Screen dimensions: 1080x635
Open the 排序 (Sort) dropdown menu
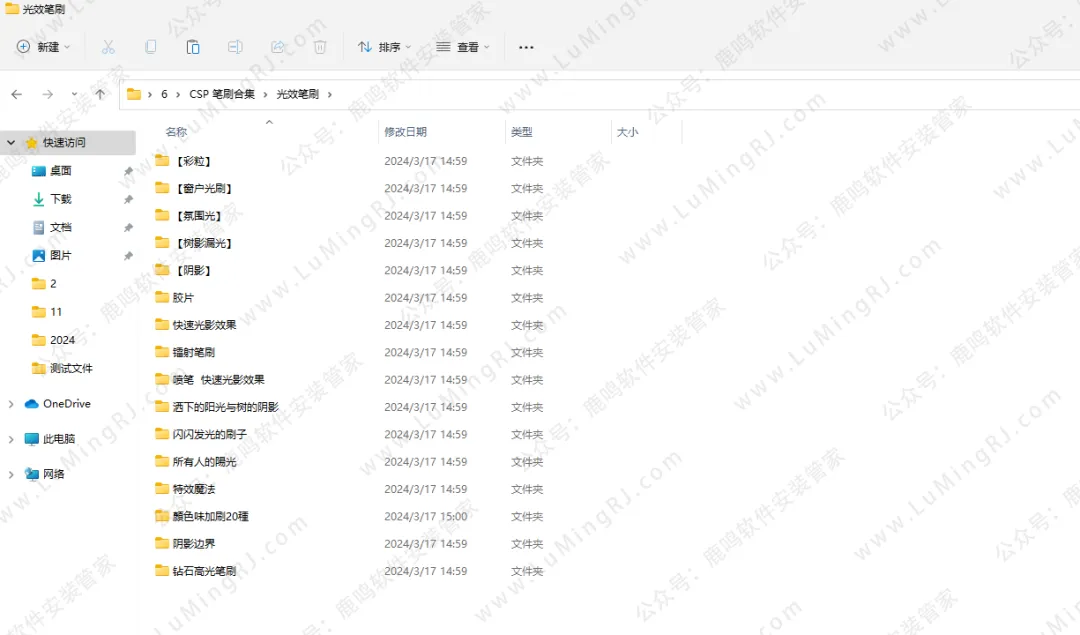coord(384,47)
